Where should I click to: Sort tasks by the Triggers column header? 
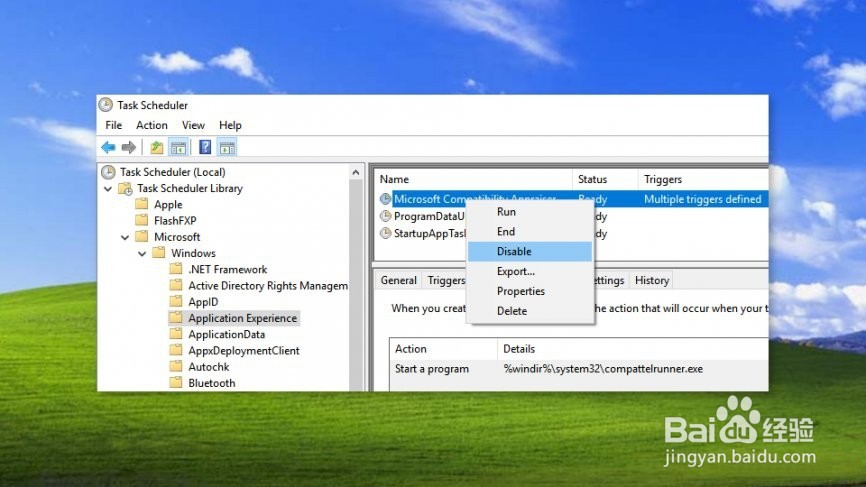point(703,179)
